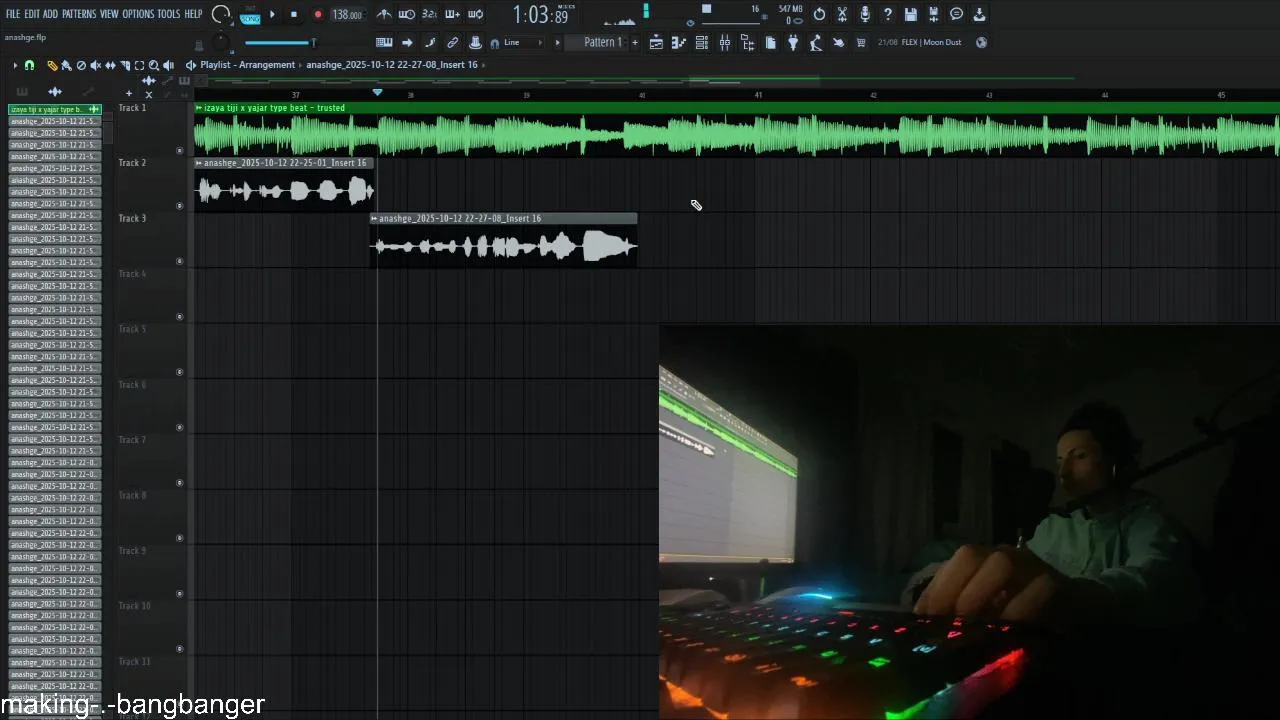This screenshot has height=720, width=1280.
Task: Click the Playlist - Arrangement breadcrumb
Action: [x=247, y=65]
